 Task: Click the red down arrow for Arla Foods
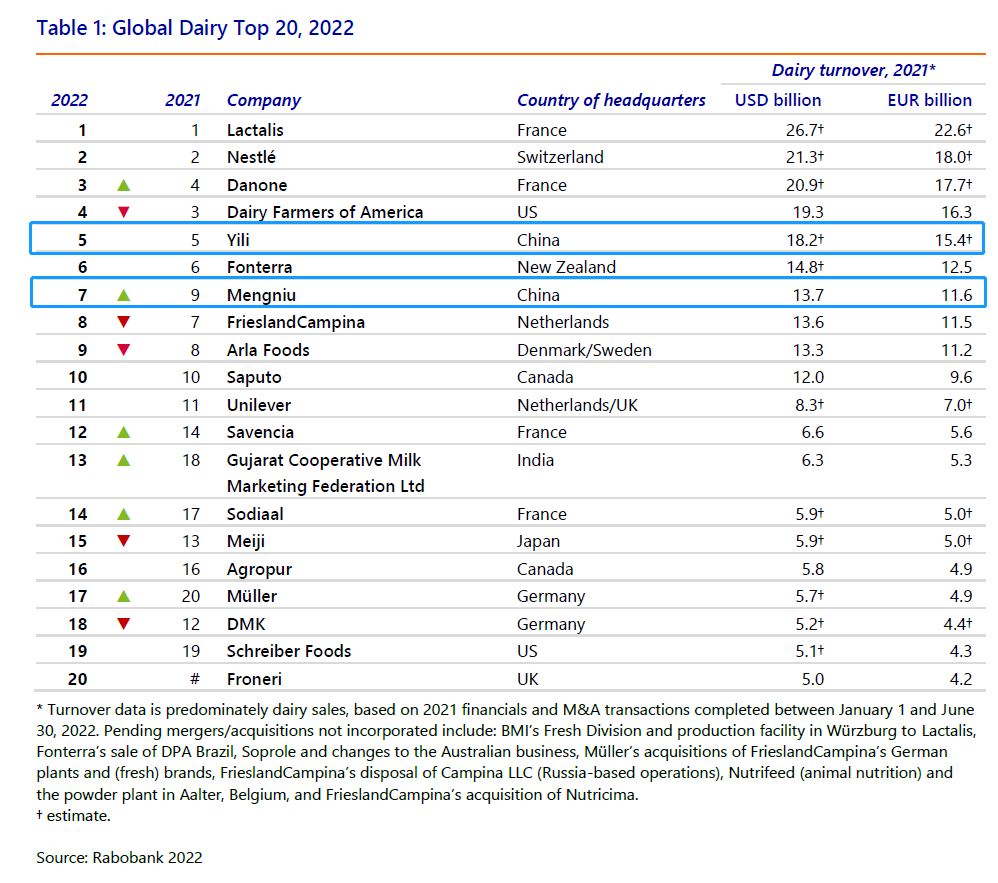(x=123, y=350)
